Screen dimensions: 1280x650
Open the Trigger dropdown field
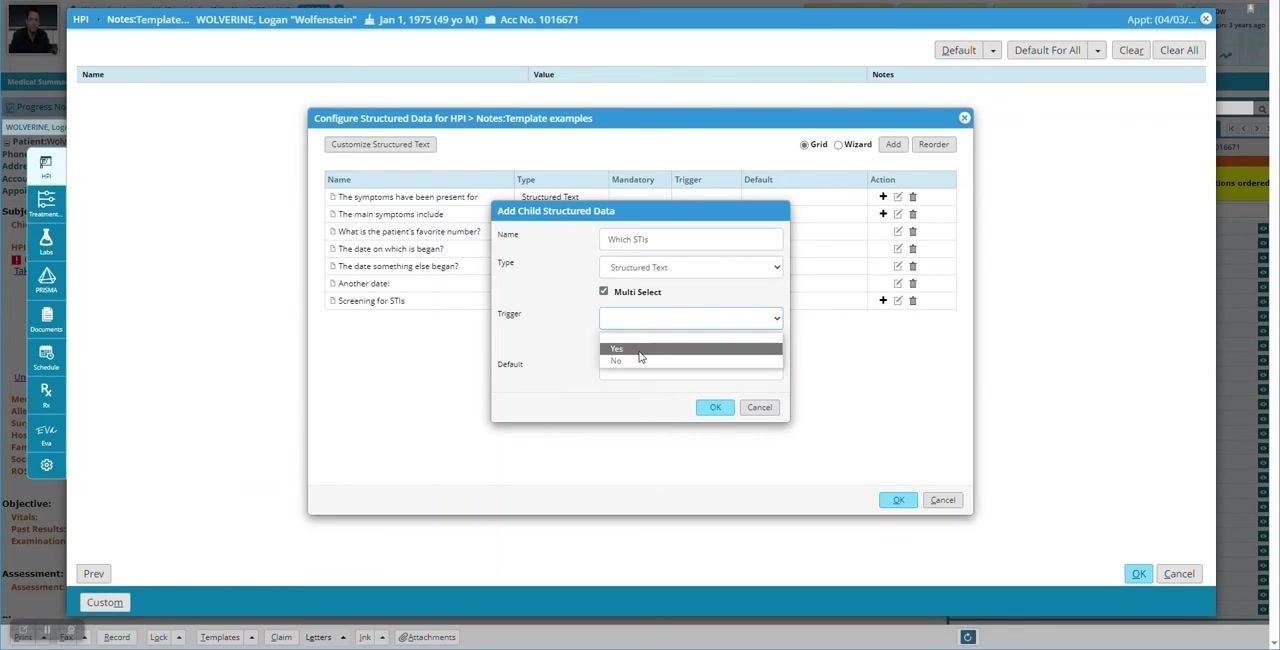pos(691,318)
